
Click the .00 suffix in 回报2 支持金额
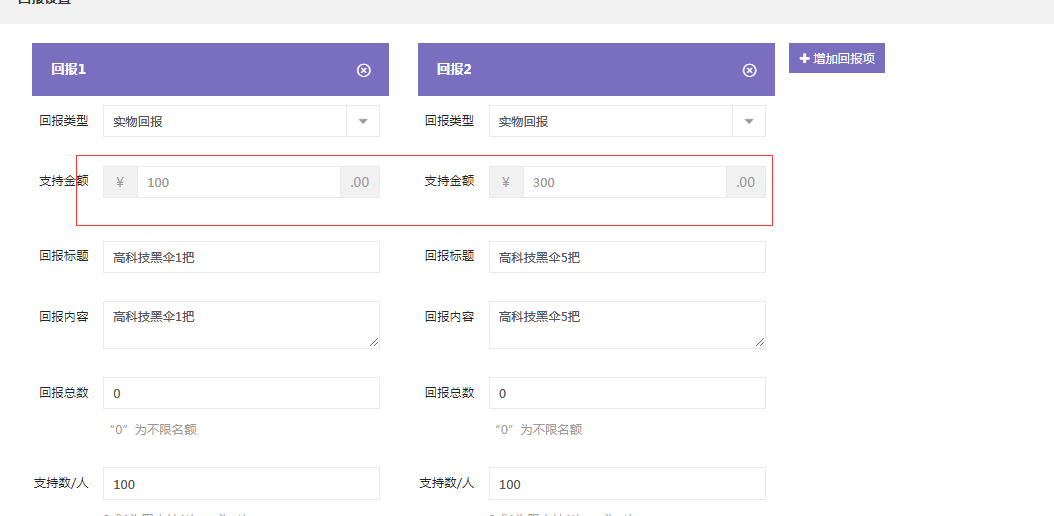coord(745,182)
